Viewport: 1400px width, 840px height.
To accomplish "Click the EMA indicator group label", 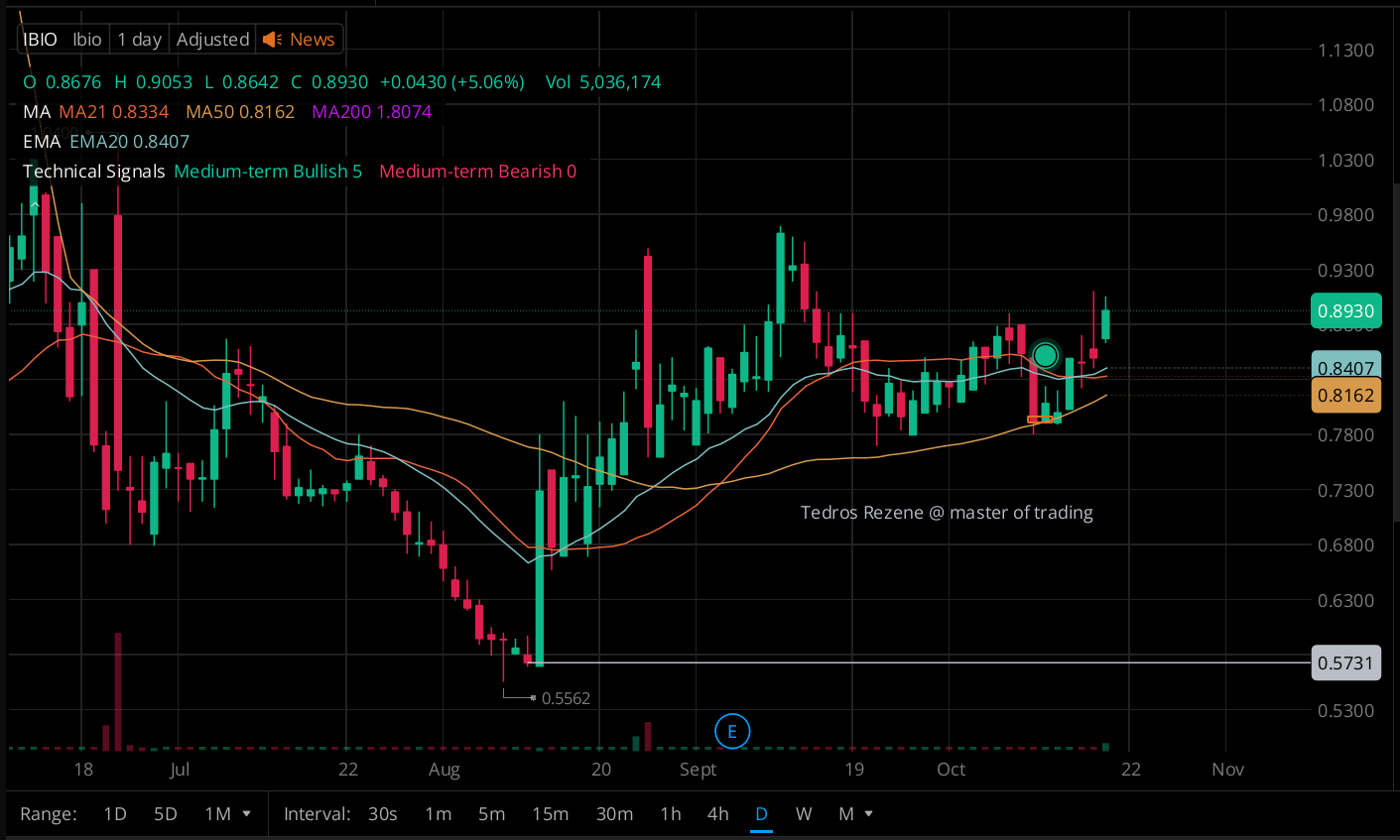I will (42, 142).
